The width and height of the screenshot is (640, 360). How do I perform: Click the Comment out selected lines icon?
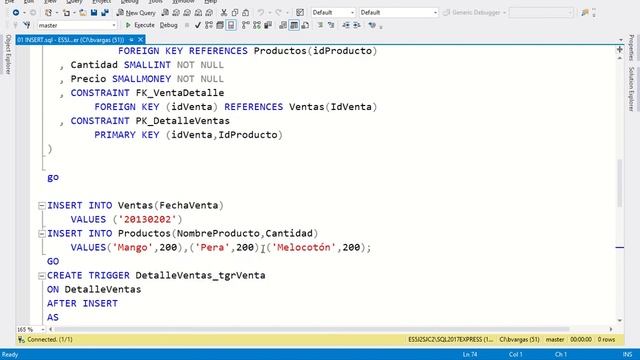320,25
